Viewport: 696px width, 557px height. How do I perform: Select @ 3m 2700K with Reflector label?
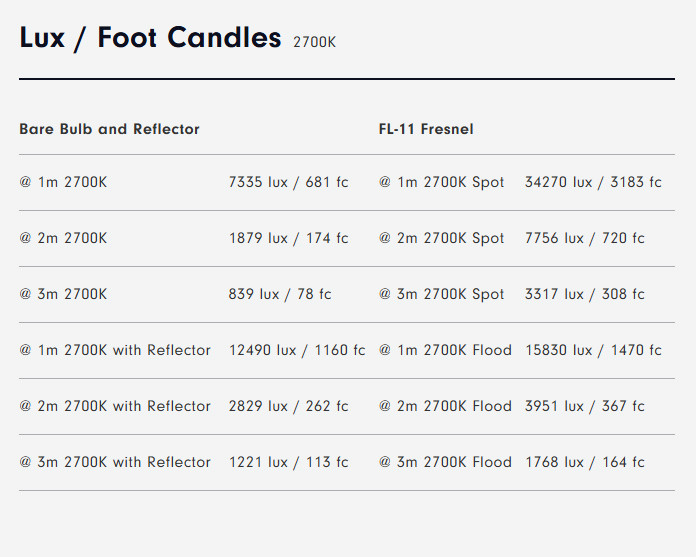pyautogui.click(x=115, y=462)
